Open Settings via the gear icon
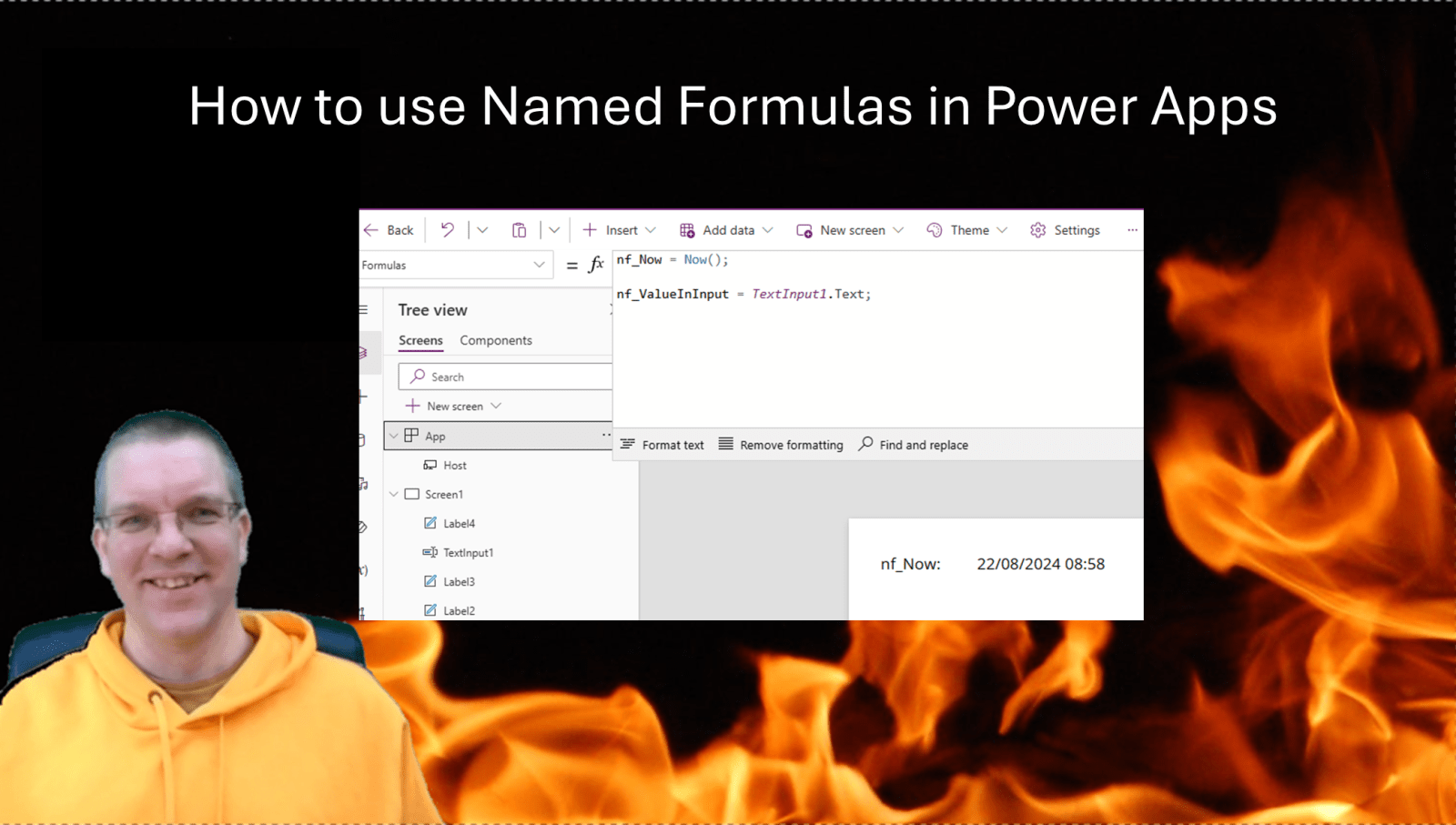Image resolution: width=1456 pixels, height=825 pixels. point(1036,230)
